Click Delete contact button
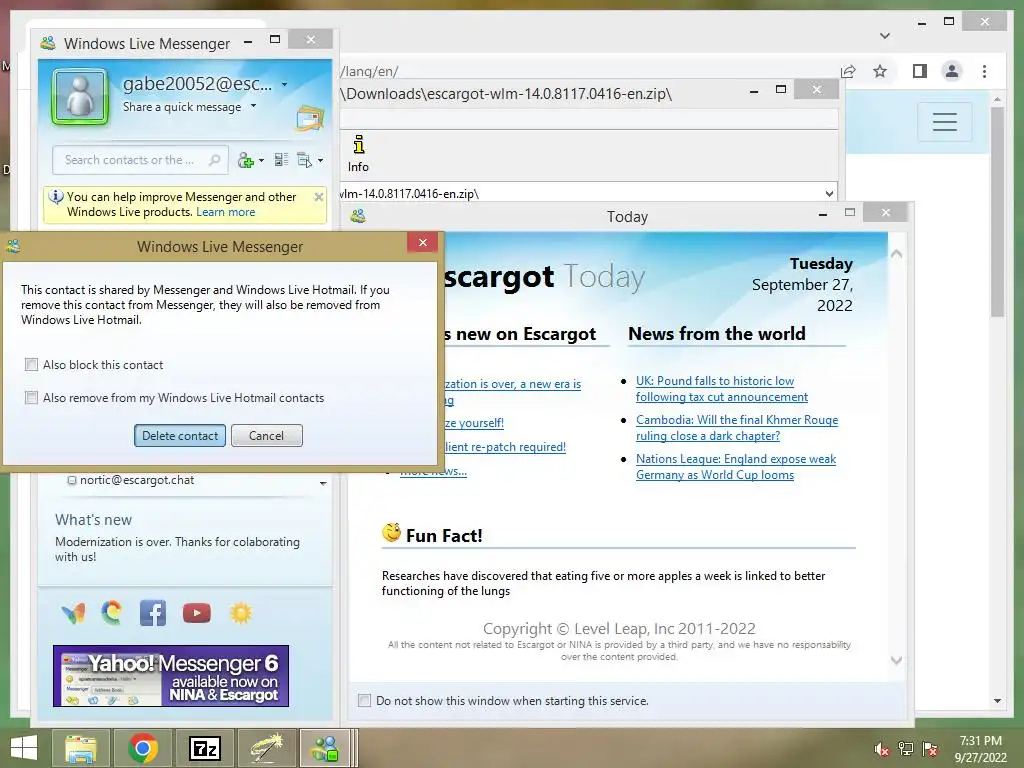1024x768 pixels. (x=180, y=436)
